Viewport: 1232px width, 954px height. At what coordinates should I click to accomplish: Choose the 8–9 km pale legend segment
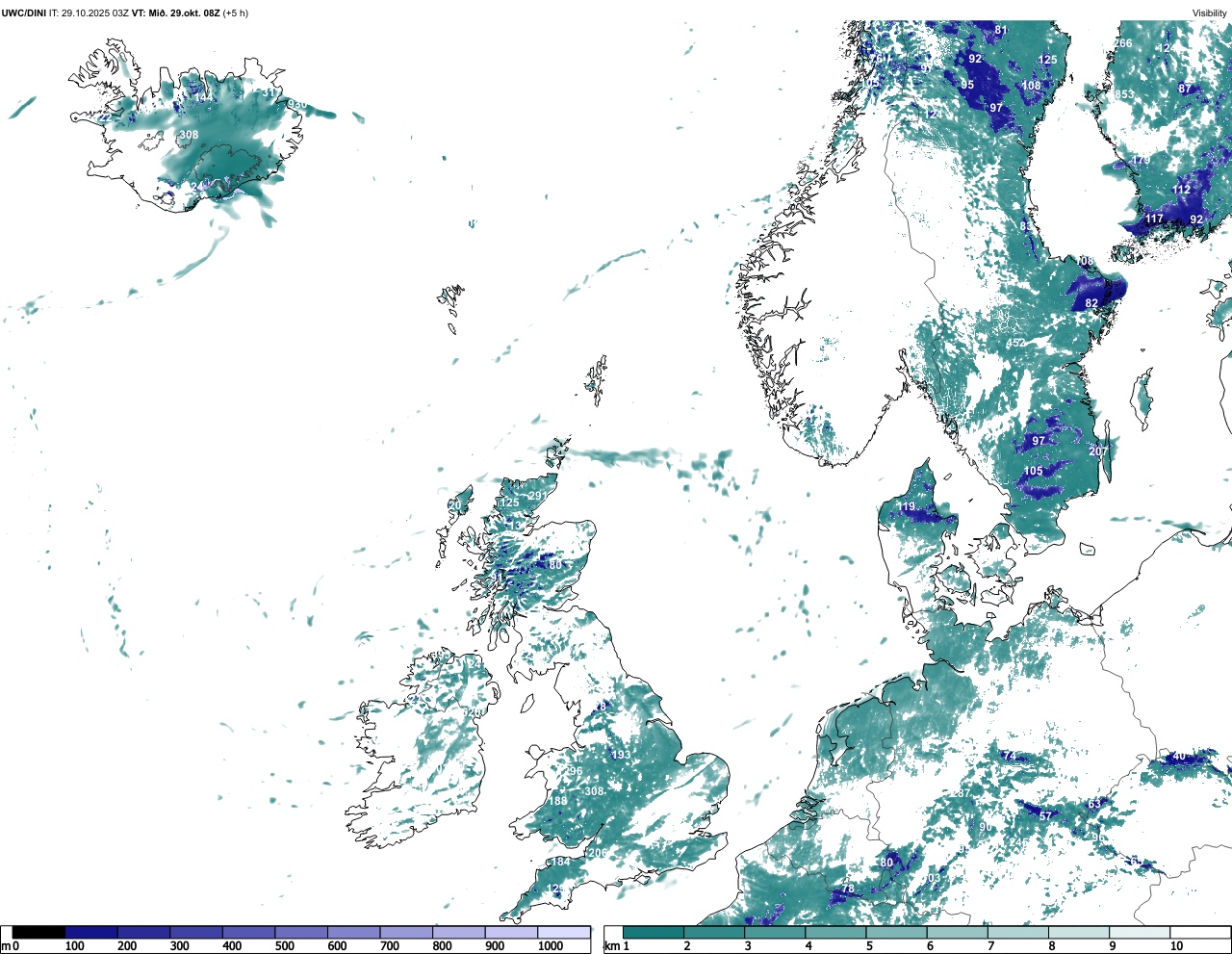1078,932
